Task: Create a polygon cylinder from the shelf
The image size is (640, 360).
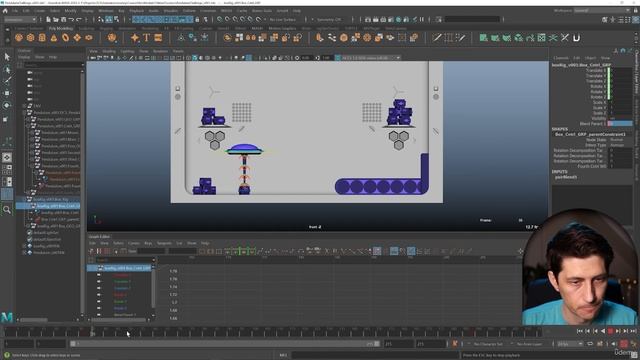Action: [x=42, y=38]
